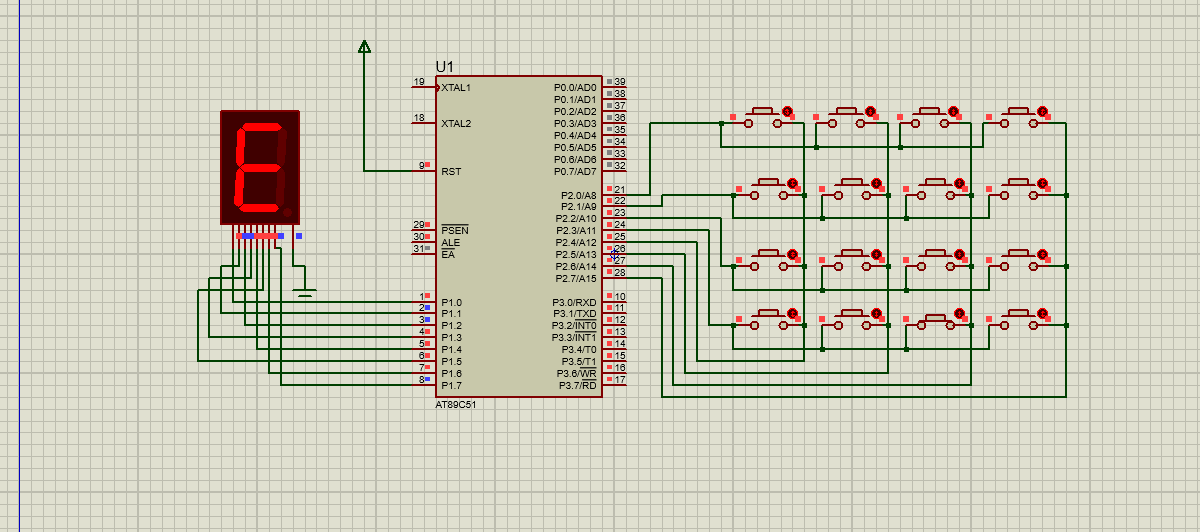Viewport: 1200px width, 532px height.
Task: Click the ALE pin label on U1
Action: coord(450,242)
